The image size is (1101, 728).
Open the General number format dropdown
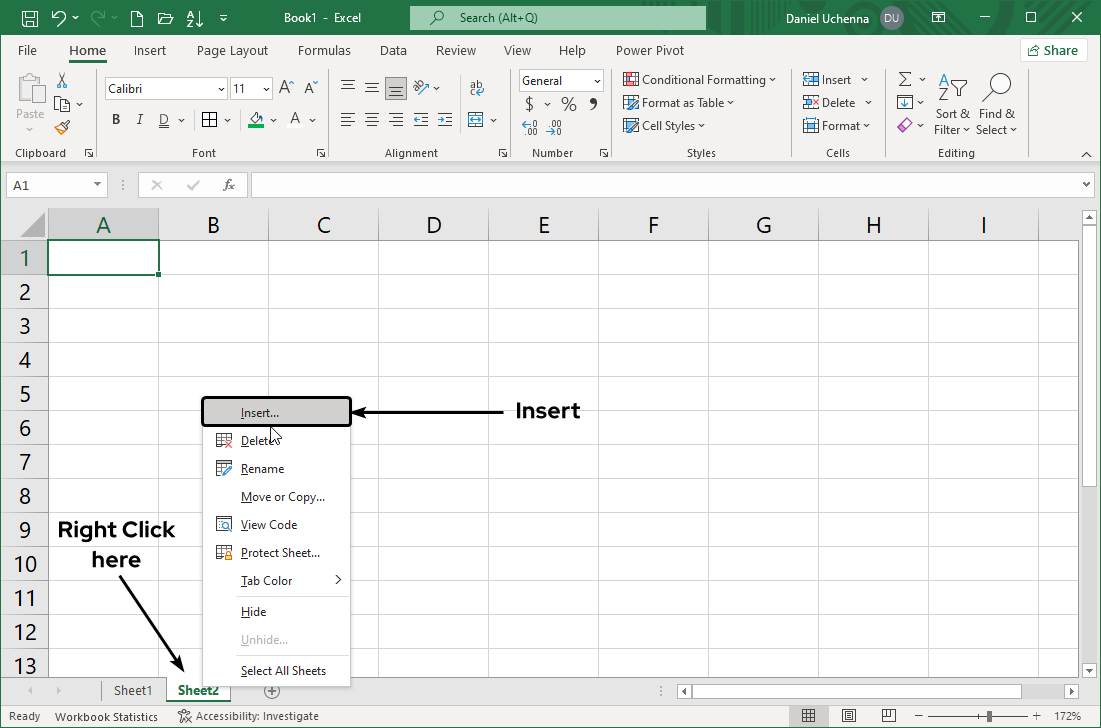point(597,80)
